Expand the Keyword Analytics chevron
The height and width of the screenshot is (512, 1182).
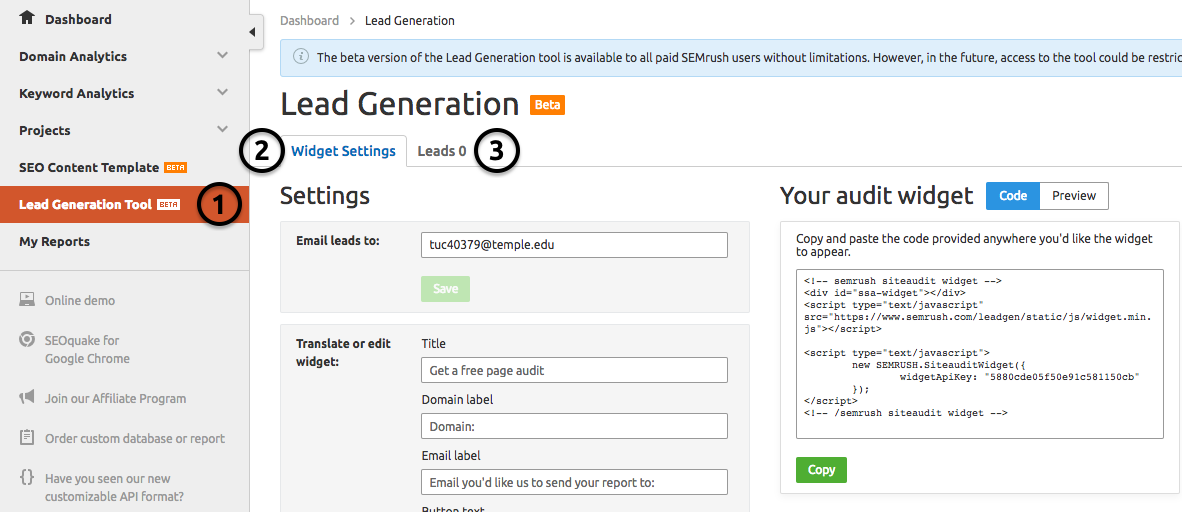click(x=222, y=93)
